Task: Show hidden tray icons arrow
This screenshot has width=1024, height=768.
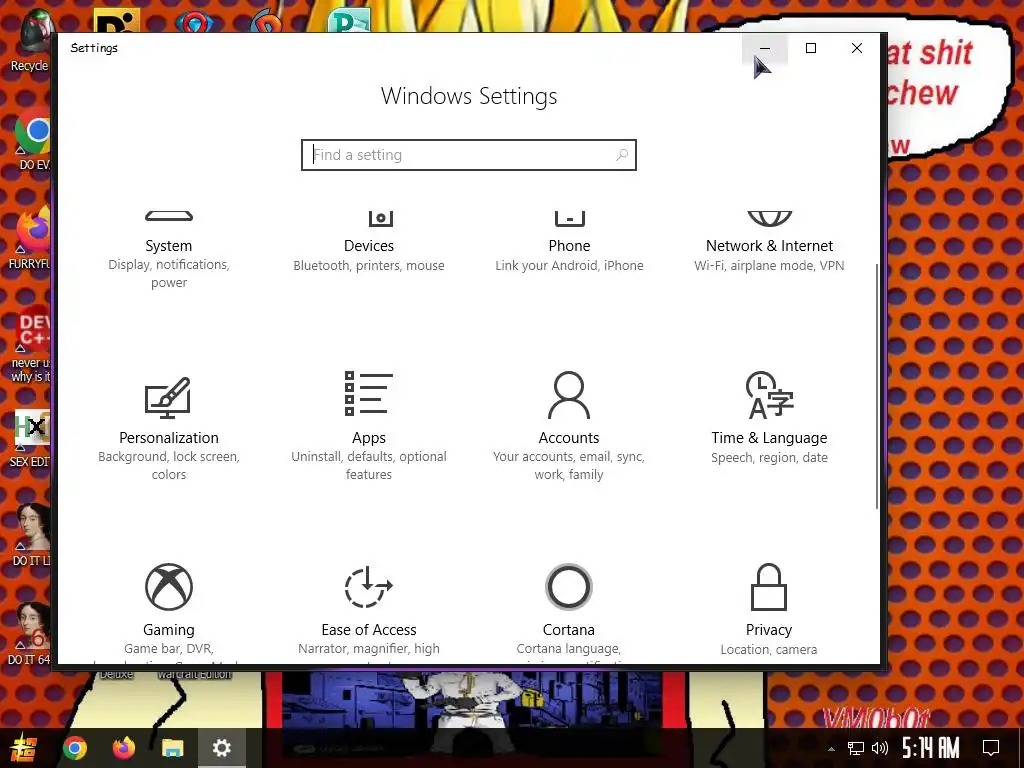Action: [x=831, y=748]
